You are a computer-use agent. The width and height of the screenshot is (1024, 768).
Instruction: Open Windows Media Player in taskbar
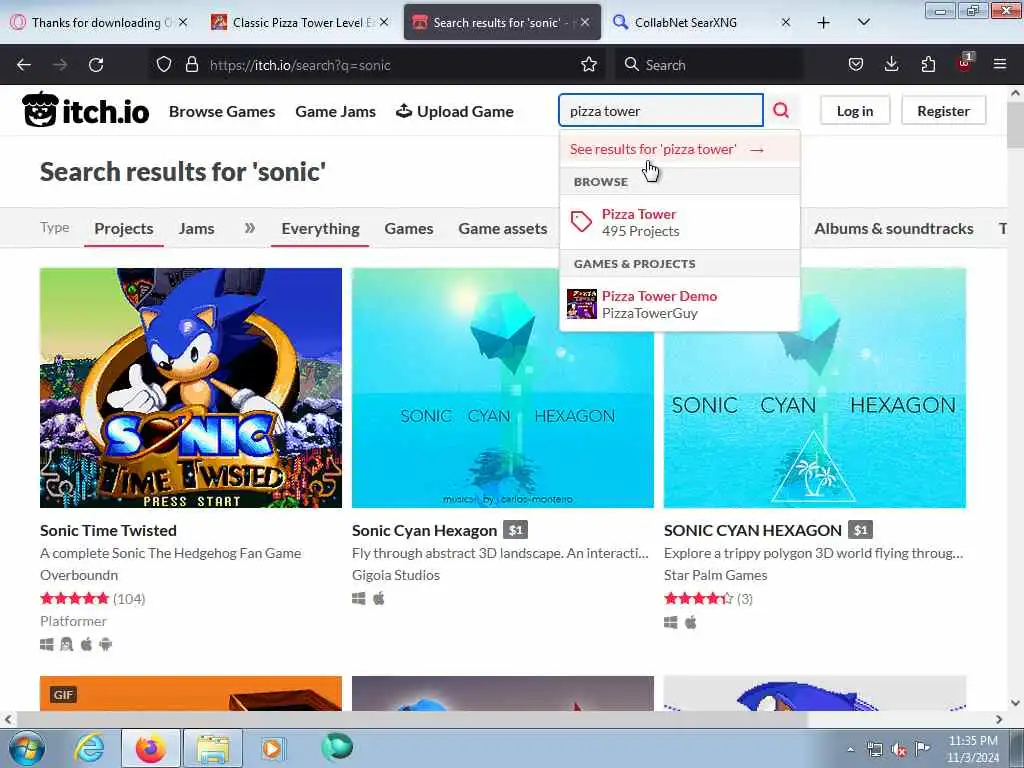(272, 748)
